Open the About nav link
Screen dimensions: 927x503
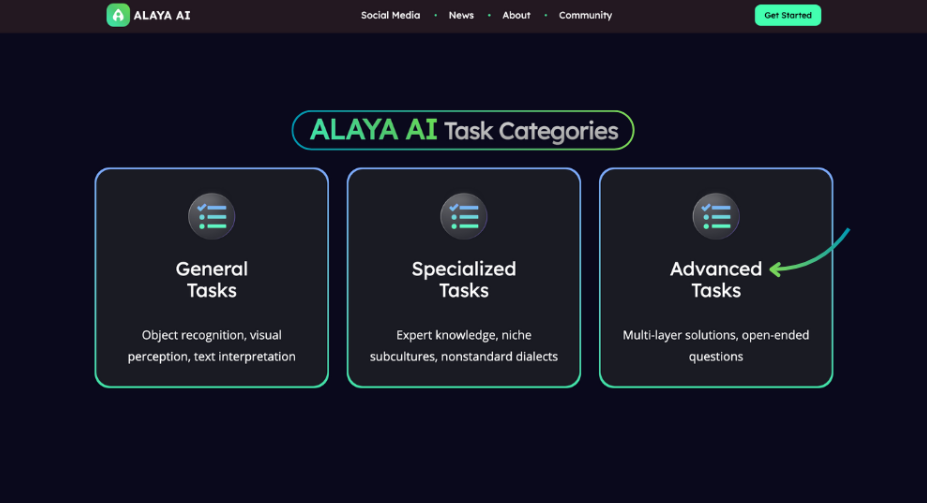516,15
